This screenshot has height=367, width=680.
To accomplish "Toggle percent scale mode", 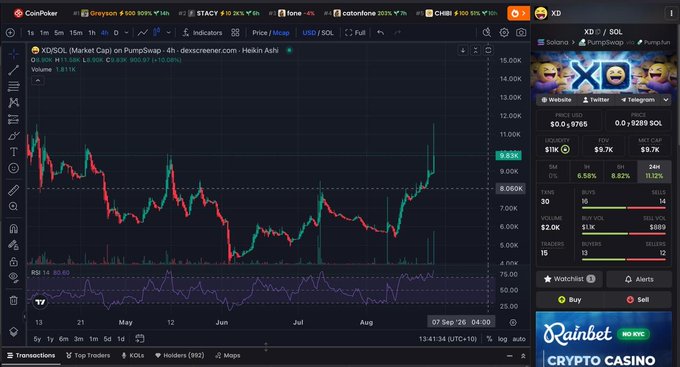I will (489, 339).
